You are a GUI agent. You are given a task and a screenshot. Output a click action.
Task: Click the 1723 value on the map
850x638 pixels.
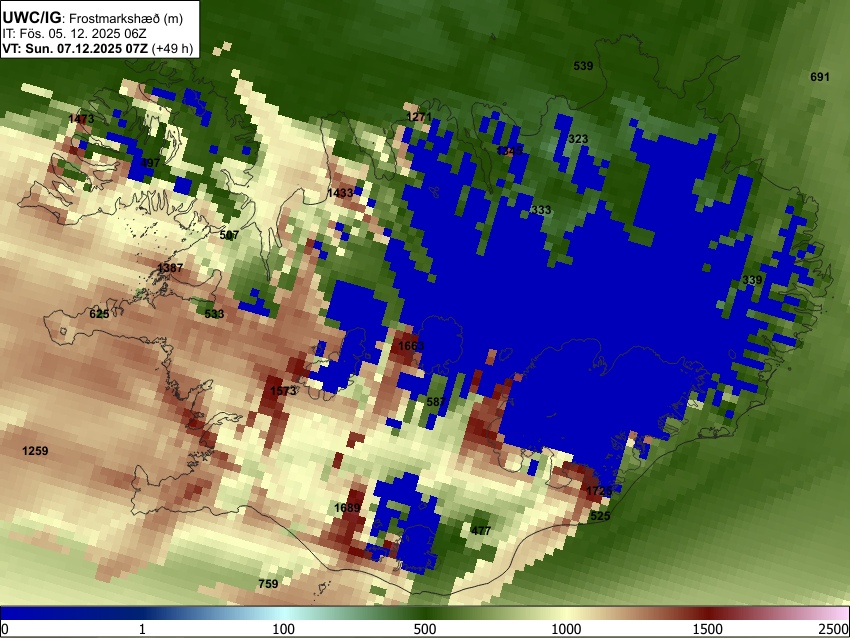600,491
